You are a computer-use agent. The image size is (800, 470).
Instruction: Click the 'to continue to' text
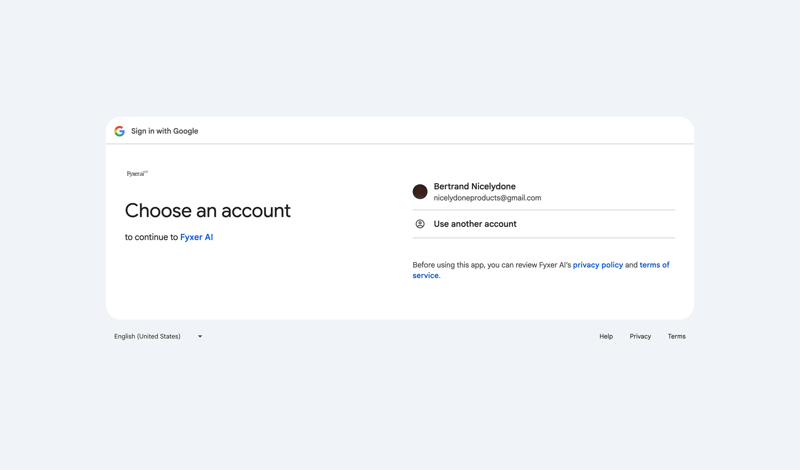point(151,238)
